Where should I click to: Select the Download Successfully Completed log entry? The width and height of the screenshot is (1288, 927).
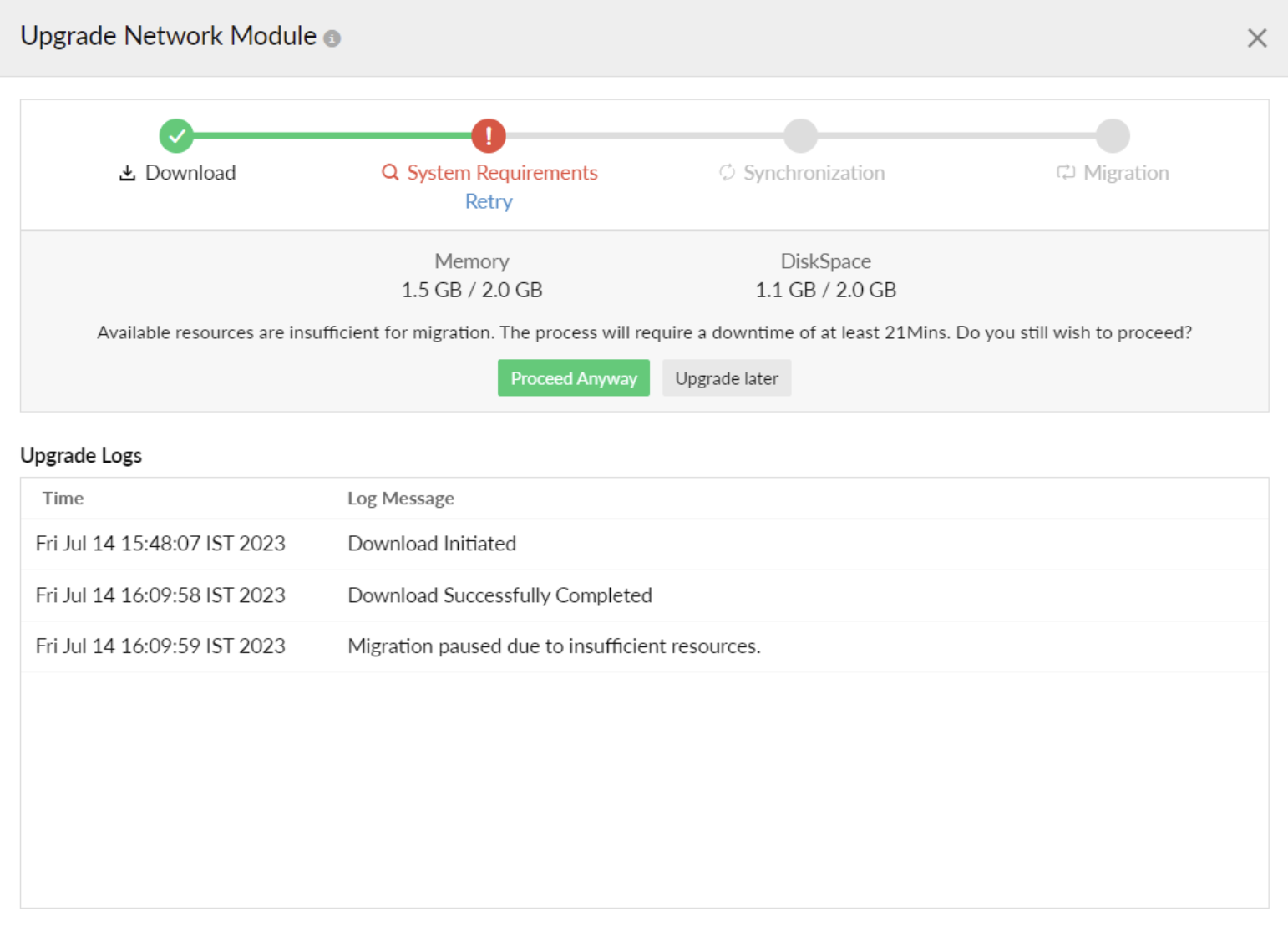[x=499, y=595]
